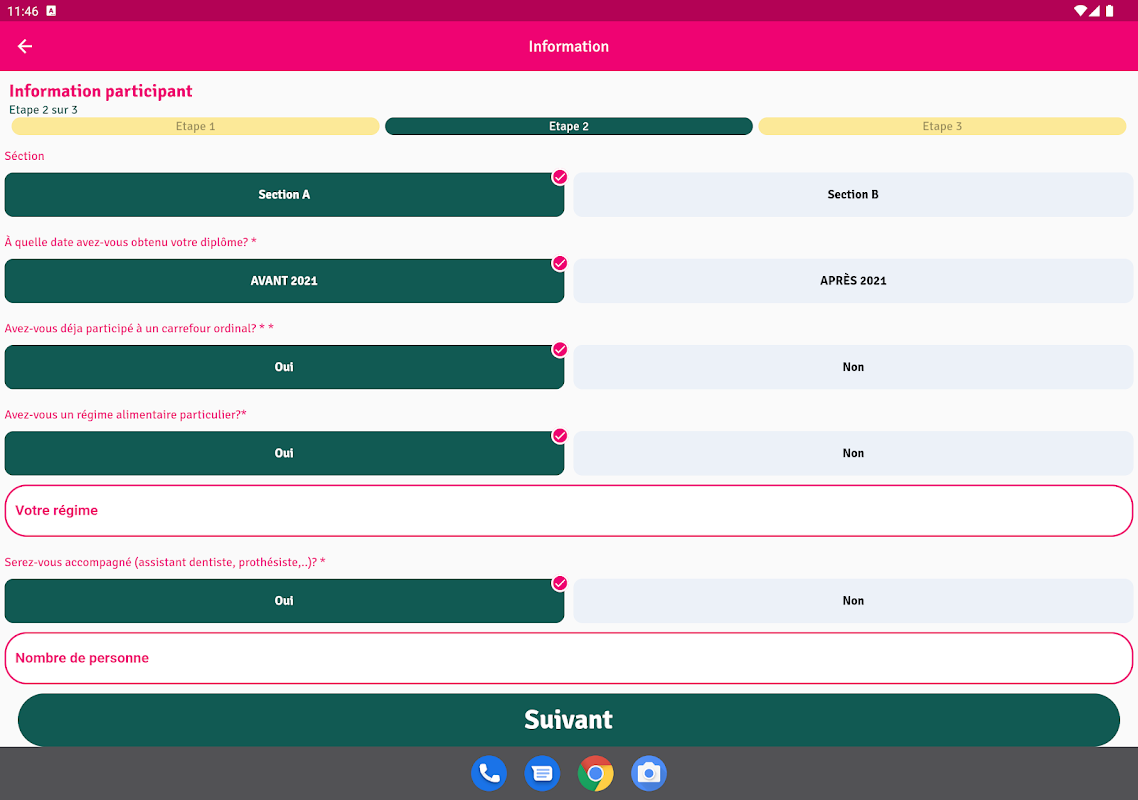Choose AVANT 2021 for diploma date
Image resolution: width=1138 pixels, height=800 pixels.
tap(284, 281)
